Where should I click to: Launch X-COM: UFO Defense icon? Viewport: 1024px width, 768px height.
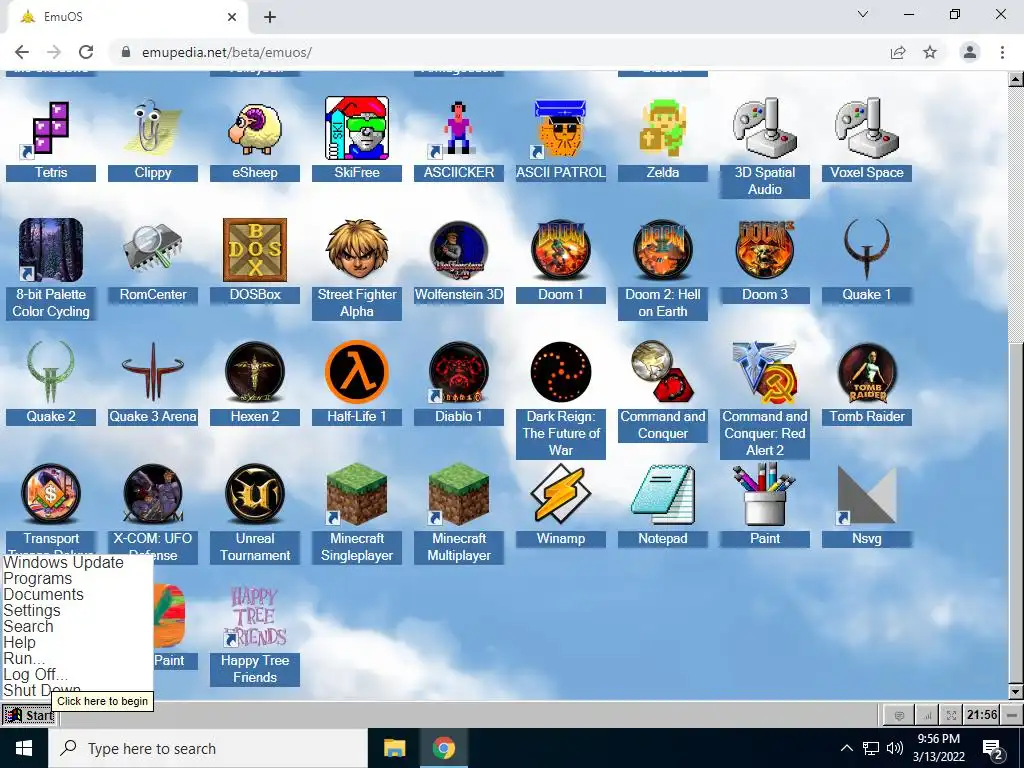pos(153,494)
